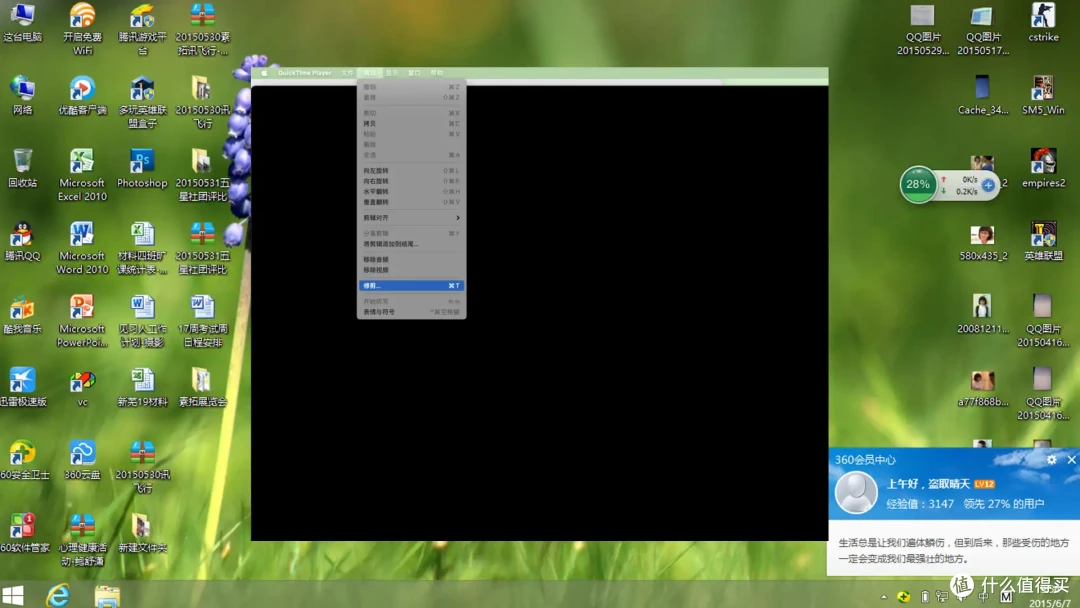Open Windows Start button

(13, 595)
